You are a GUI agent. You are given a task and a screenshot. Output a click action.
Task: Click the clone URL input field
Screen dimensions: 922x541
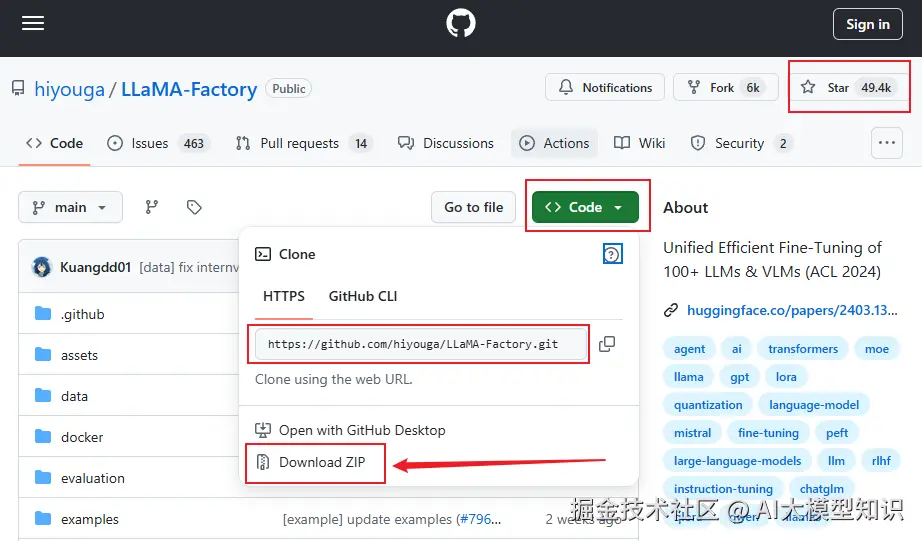[x=420, y=344]
